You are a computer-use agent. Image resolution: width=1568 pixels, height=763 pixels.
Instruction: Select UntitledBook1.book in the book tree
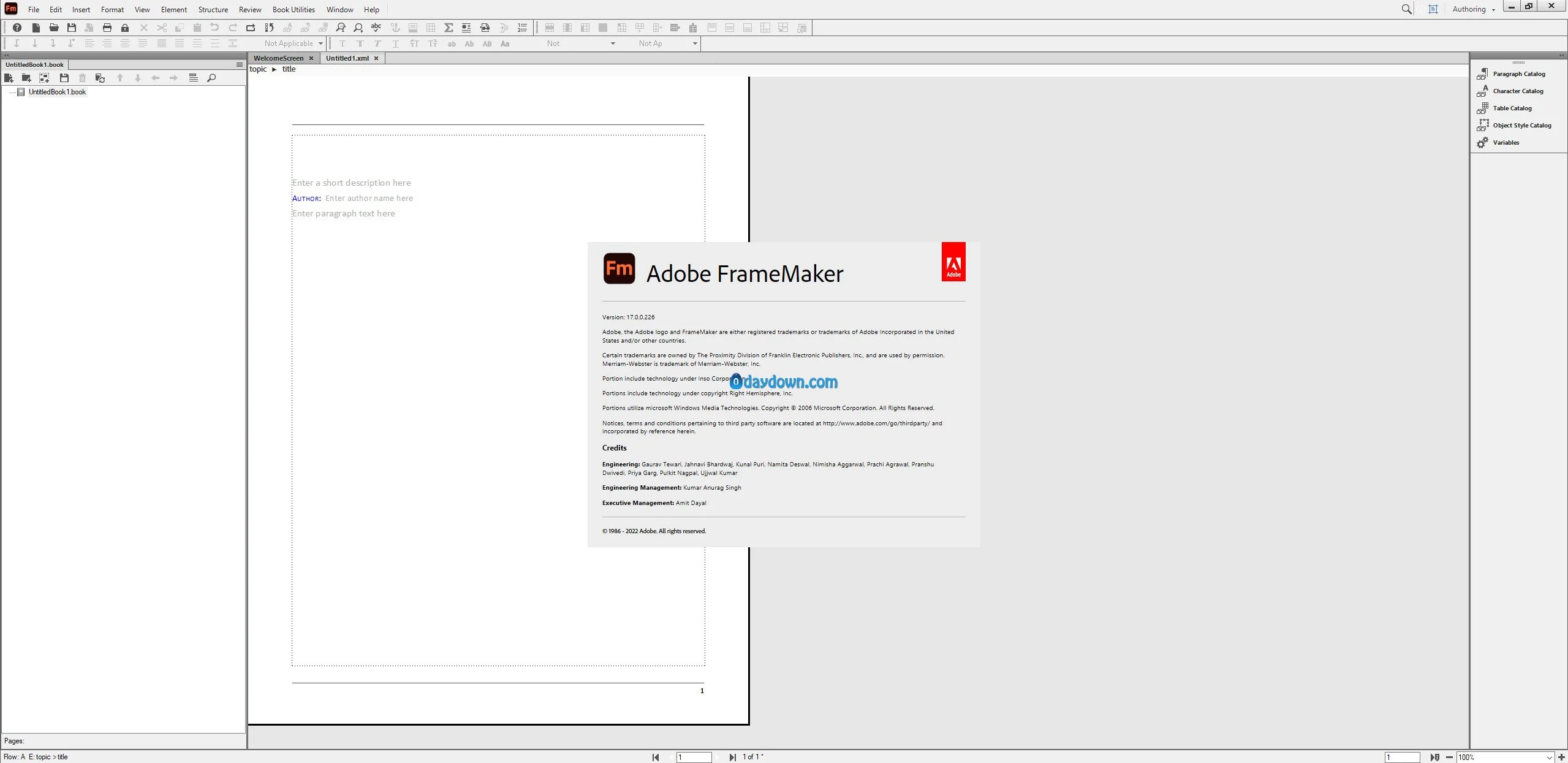point(57,92)
